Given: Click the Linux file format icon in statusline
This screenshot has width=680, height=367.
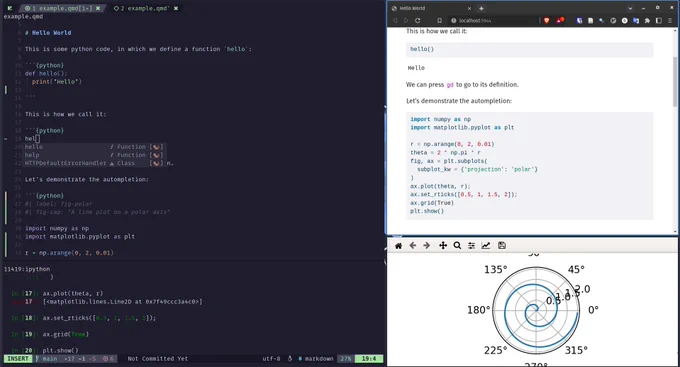Looking at the screenshot, I should (290, 359).
